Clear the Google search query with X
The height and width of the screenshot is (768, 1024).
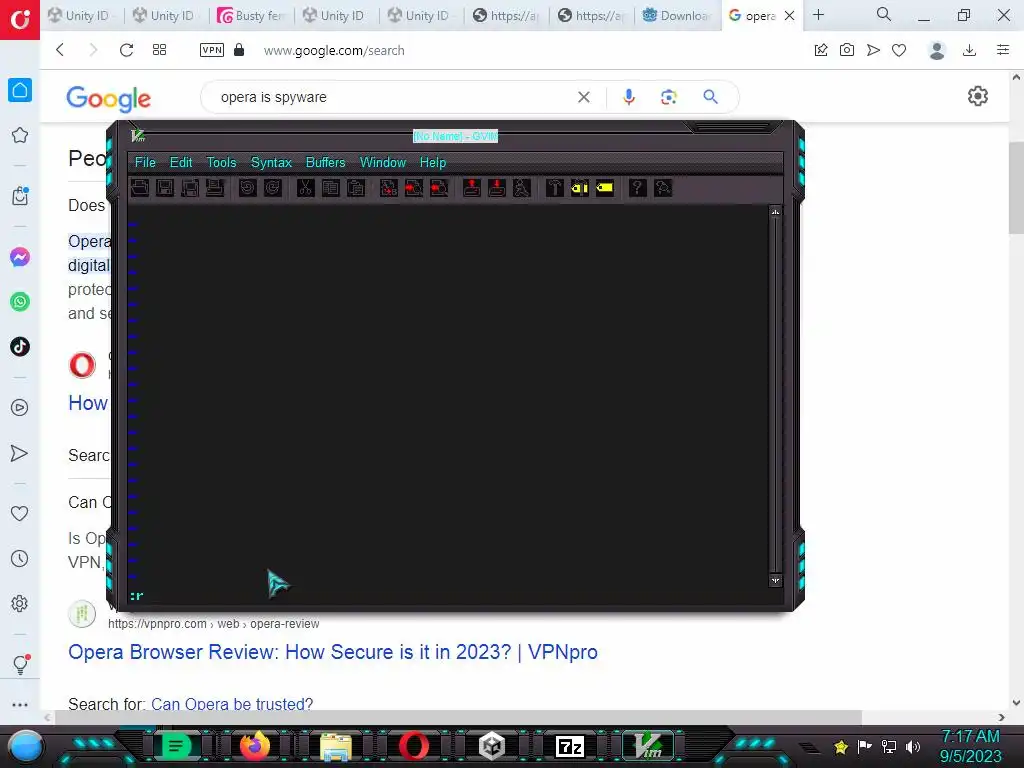[x=584, y=97]
